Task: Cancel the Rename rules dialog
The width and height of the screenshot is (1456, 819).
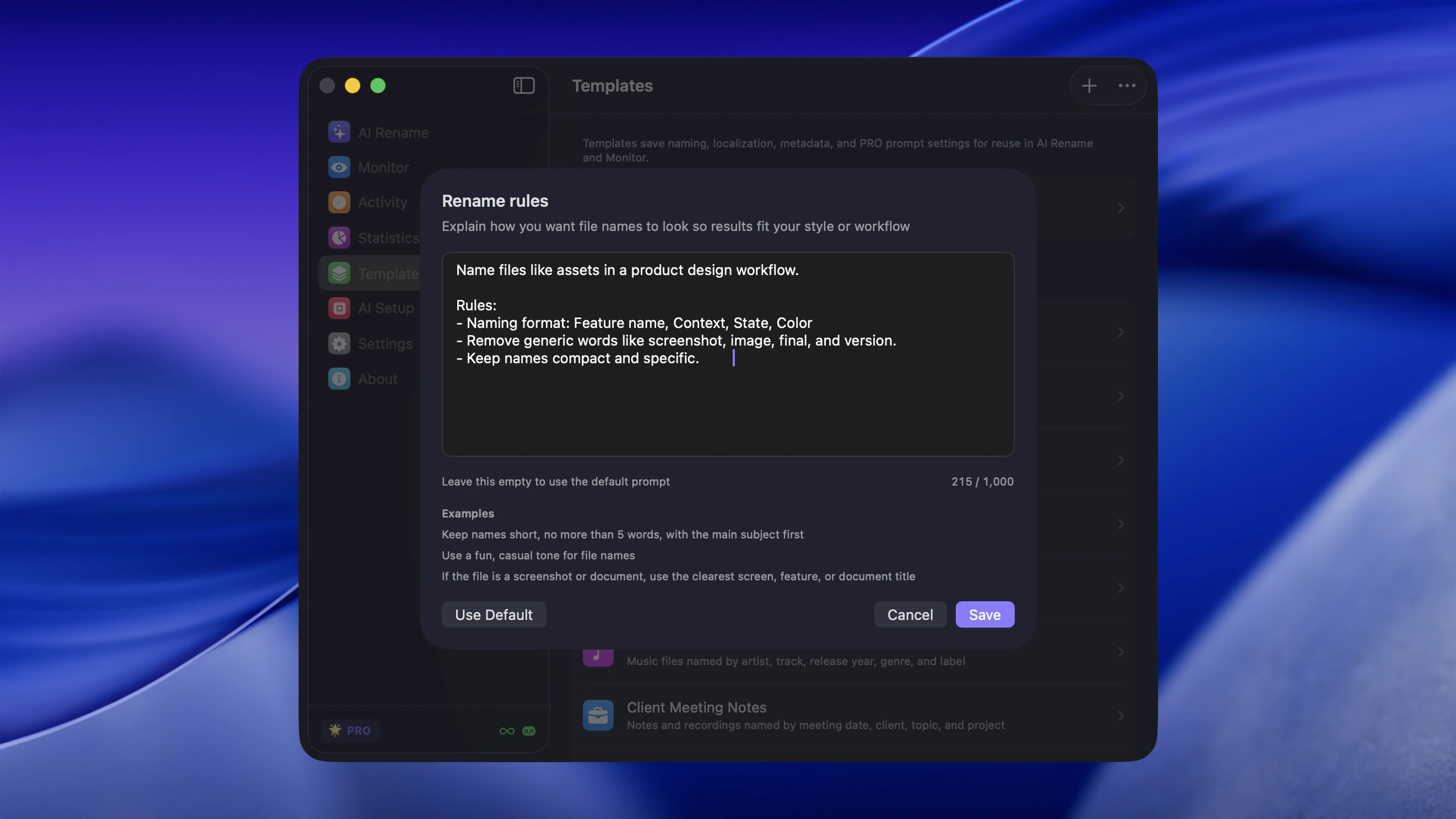Action: point(910,614)
